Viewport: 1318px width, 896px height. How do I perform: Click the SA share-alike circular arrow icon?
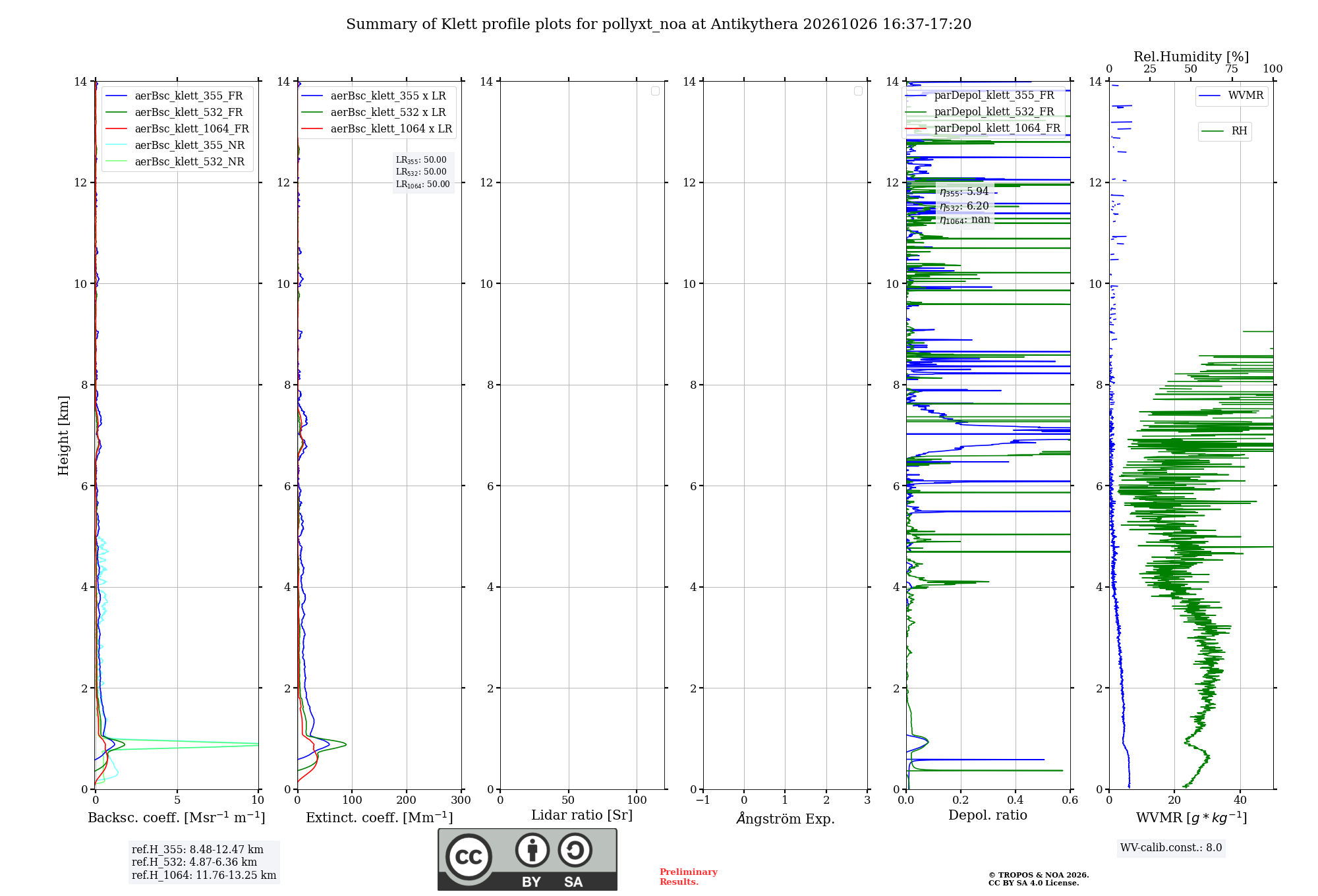pyautogui.click(x=575, y=850)
